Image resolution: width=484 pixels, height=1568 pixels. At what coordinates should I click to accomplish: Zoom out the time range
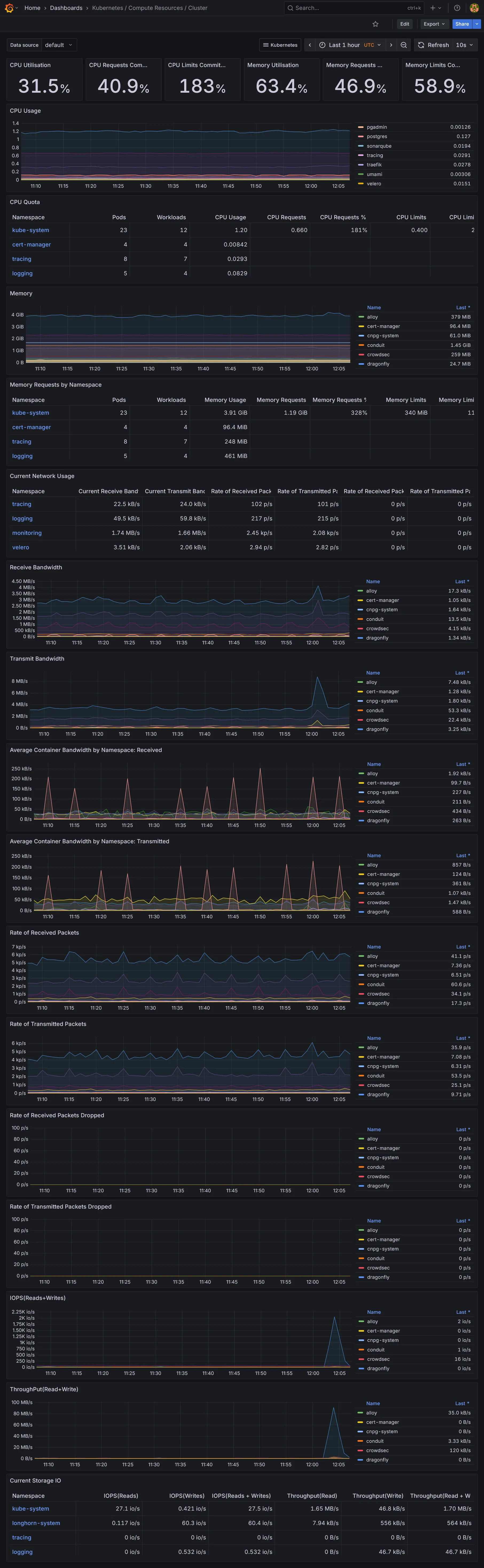pos(404,45)
